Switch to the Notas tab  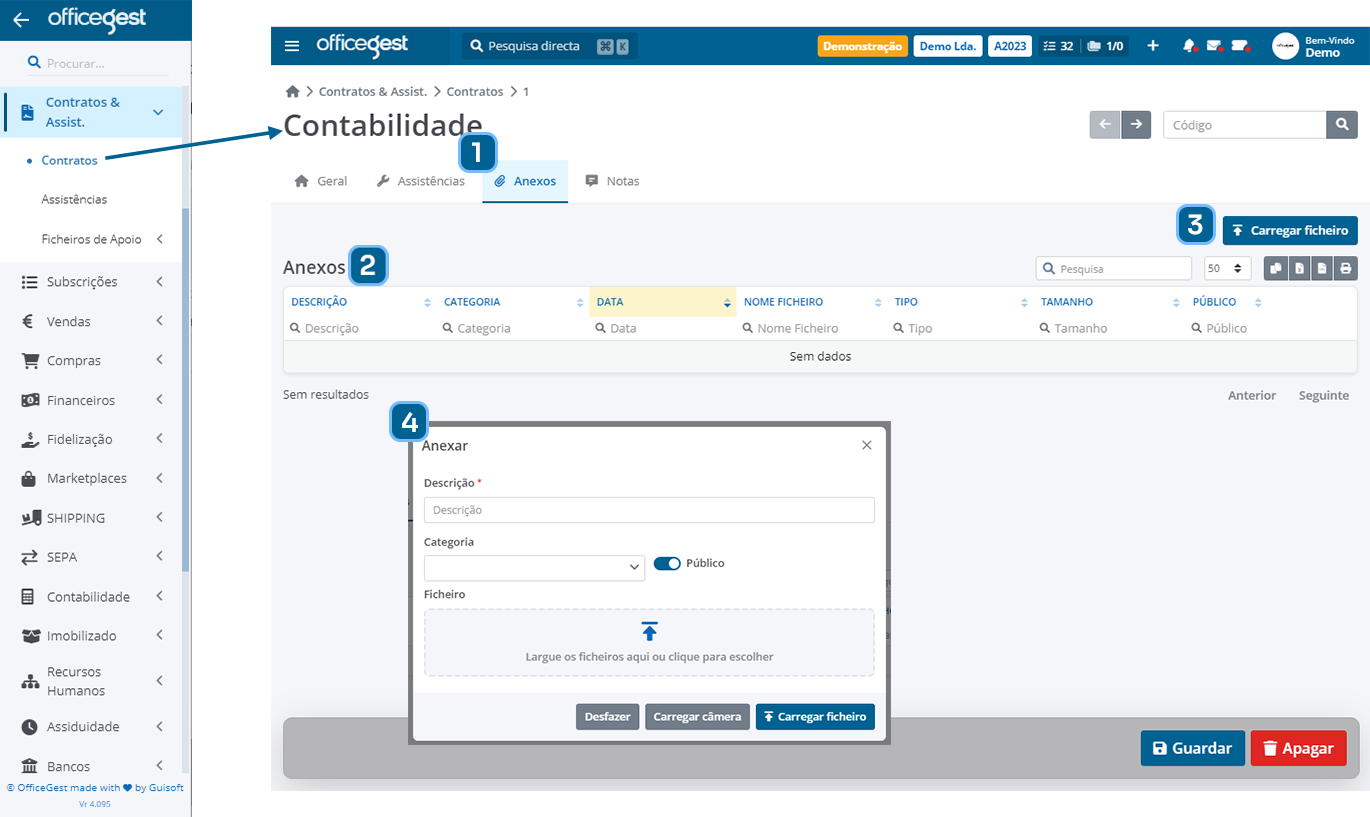tap(612, 181)
